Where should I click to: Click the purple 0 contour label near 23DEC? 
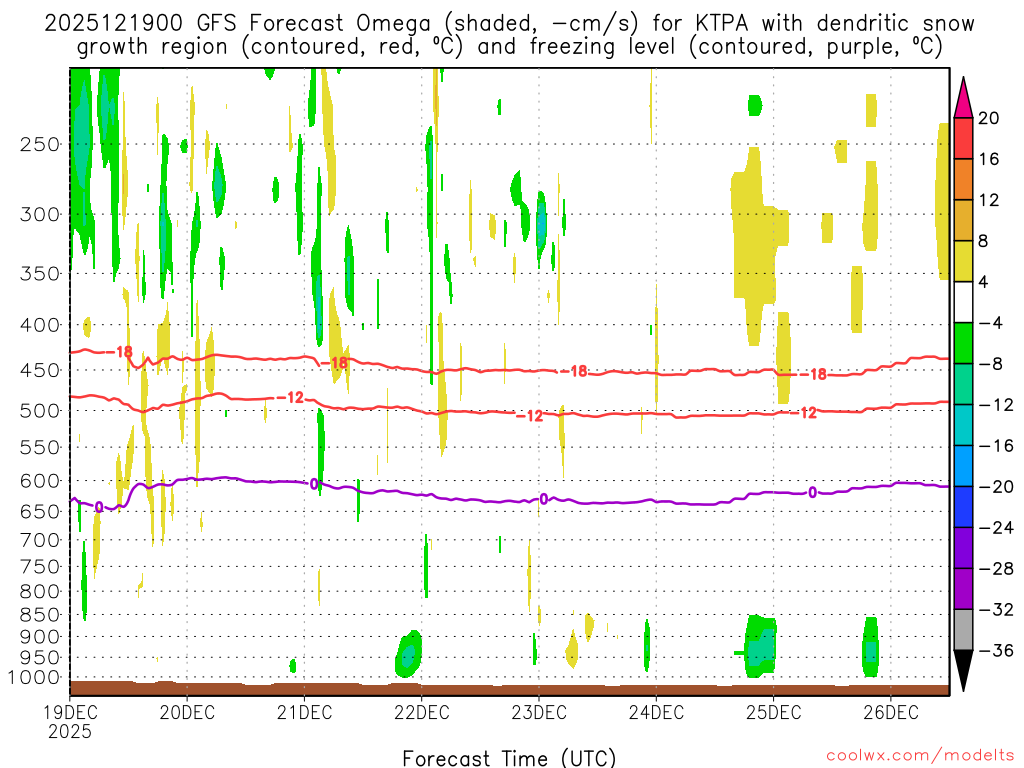[543, 500]
